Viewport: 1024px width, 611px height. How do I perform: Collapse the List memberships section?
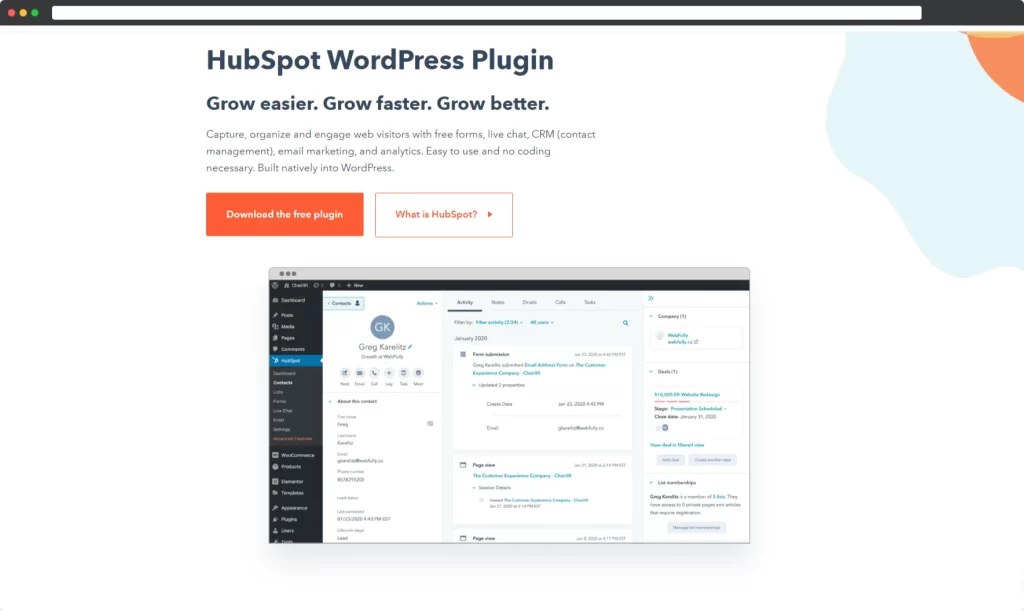651,482
